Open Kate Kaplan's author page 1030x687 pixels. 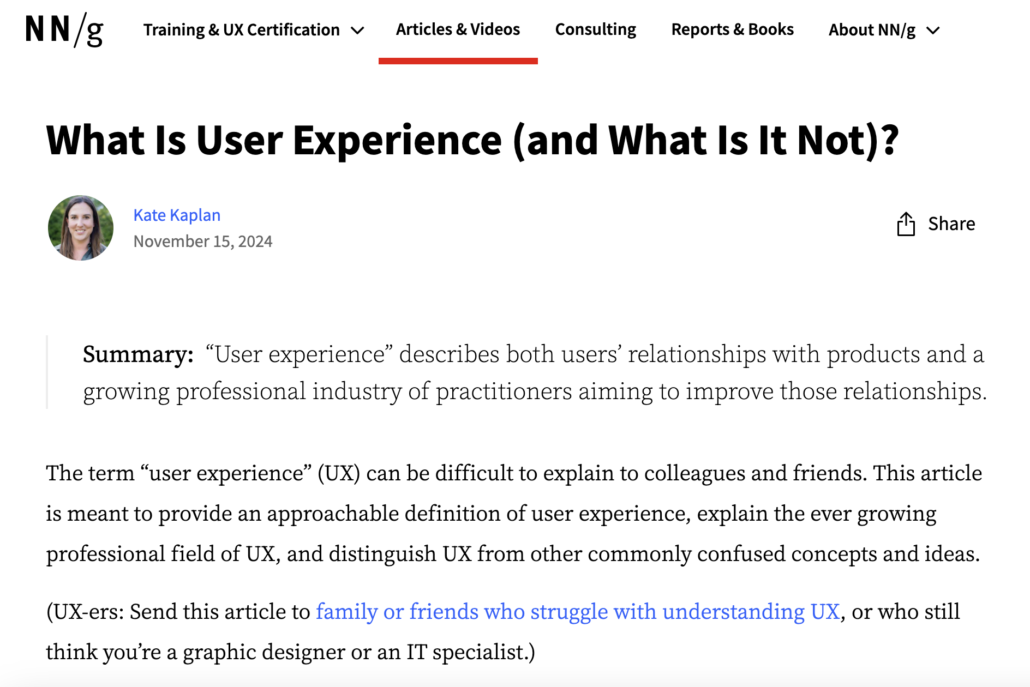[178, 214]
